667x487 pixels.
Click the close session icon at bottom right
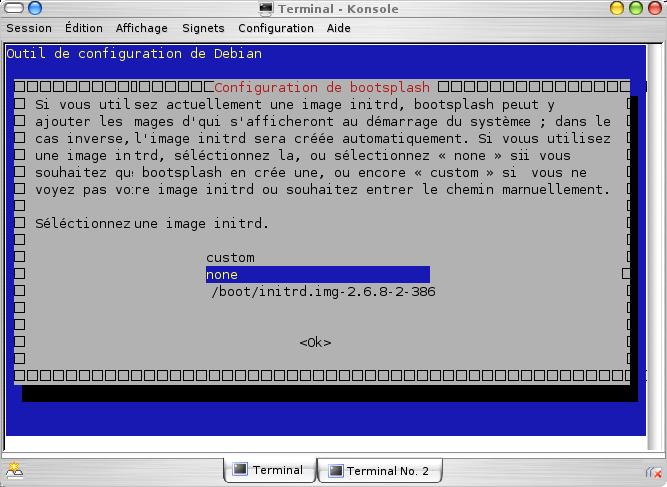(653, 472)
